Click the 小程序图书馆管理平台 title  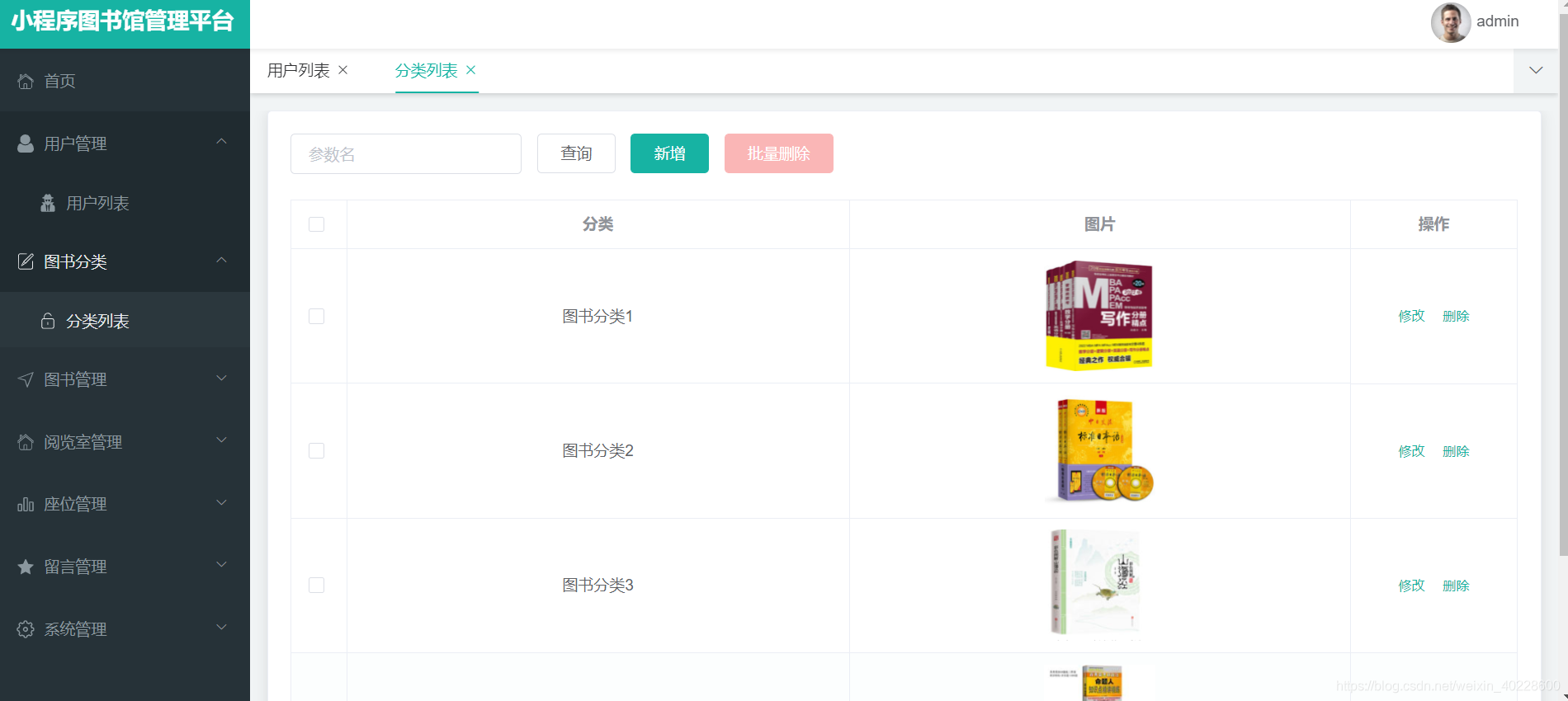[x=123, y=21]
